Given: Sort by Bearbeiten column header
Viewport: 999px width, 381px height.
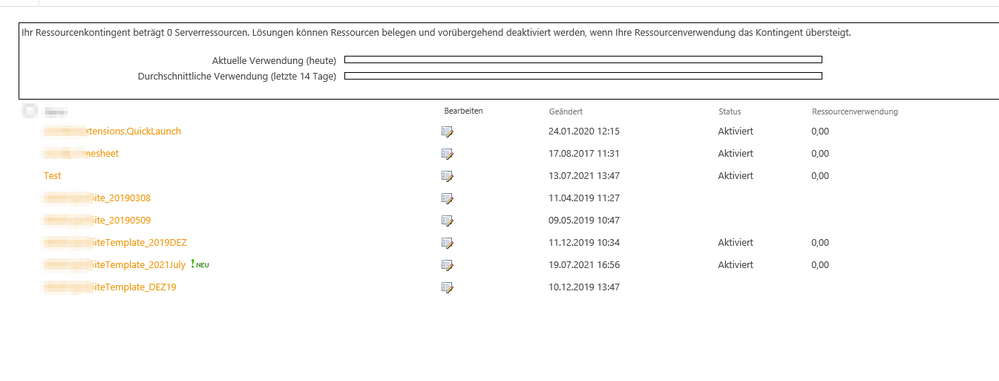Looking at the screenshot, I should coord(464,111).
